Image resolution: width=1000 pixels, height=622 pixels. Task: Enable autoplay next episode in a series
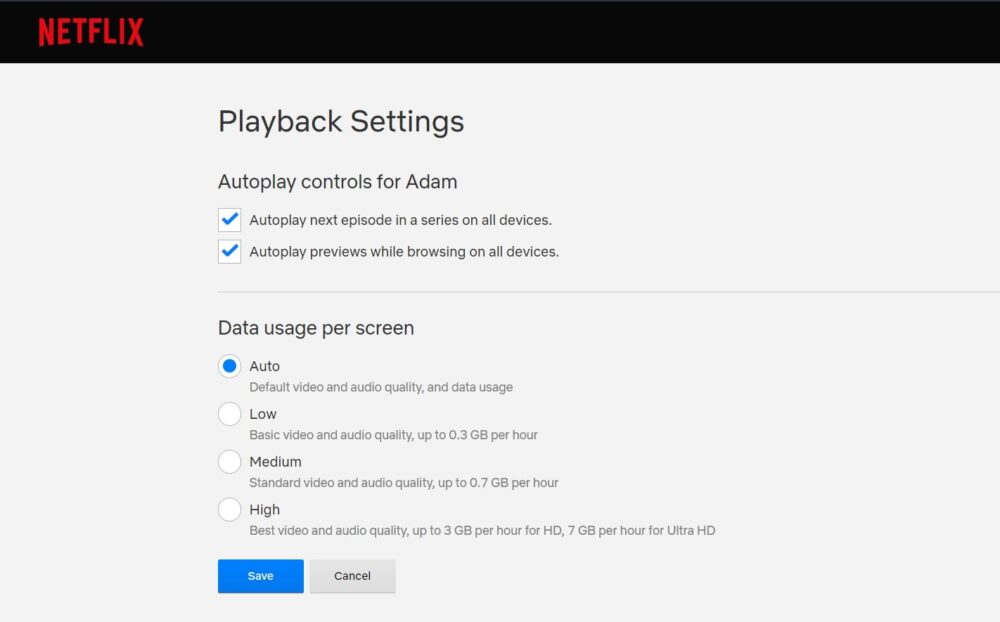pos(229,219)
